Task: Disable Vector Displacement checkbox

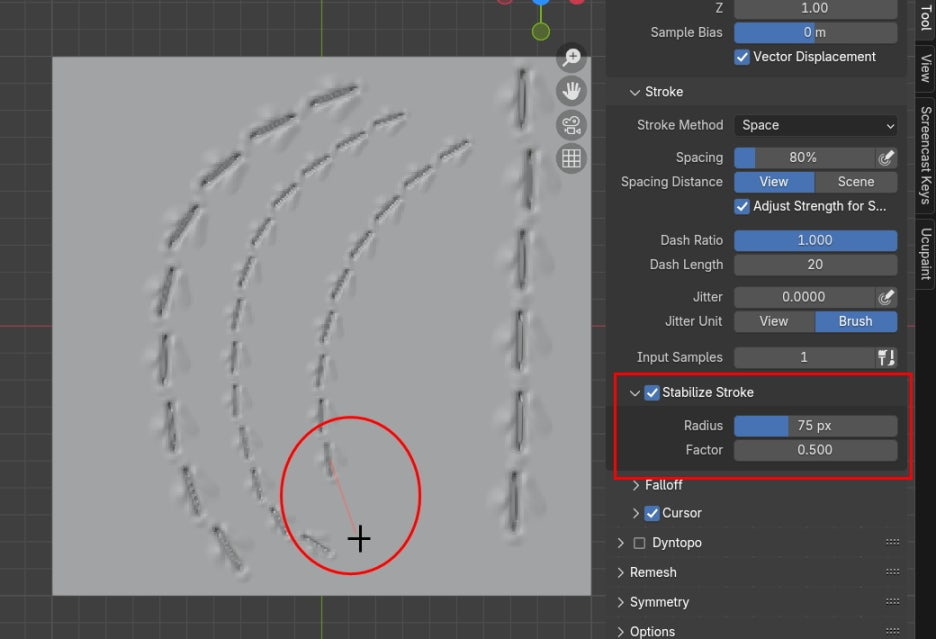Action: [x=742, y=57]
